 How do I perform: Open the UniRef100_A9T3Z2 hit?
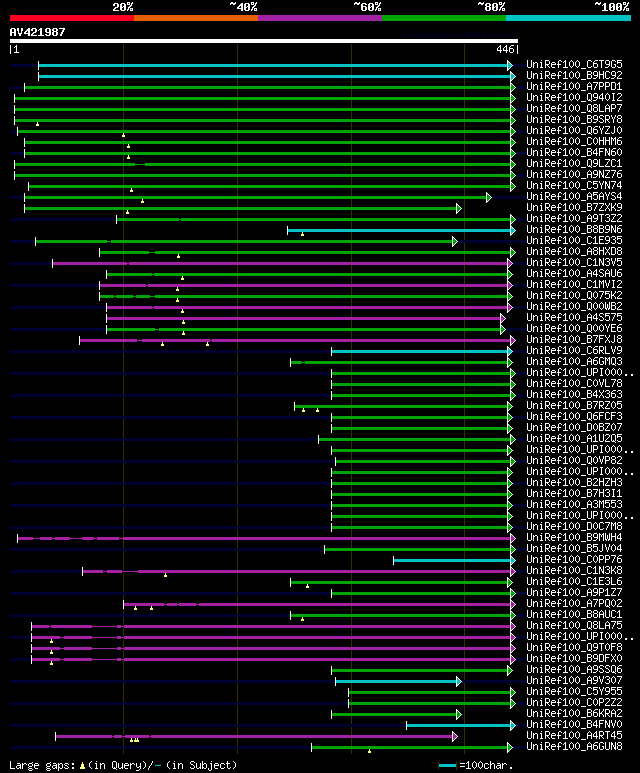(x=574, y=218)
